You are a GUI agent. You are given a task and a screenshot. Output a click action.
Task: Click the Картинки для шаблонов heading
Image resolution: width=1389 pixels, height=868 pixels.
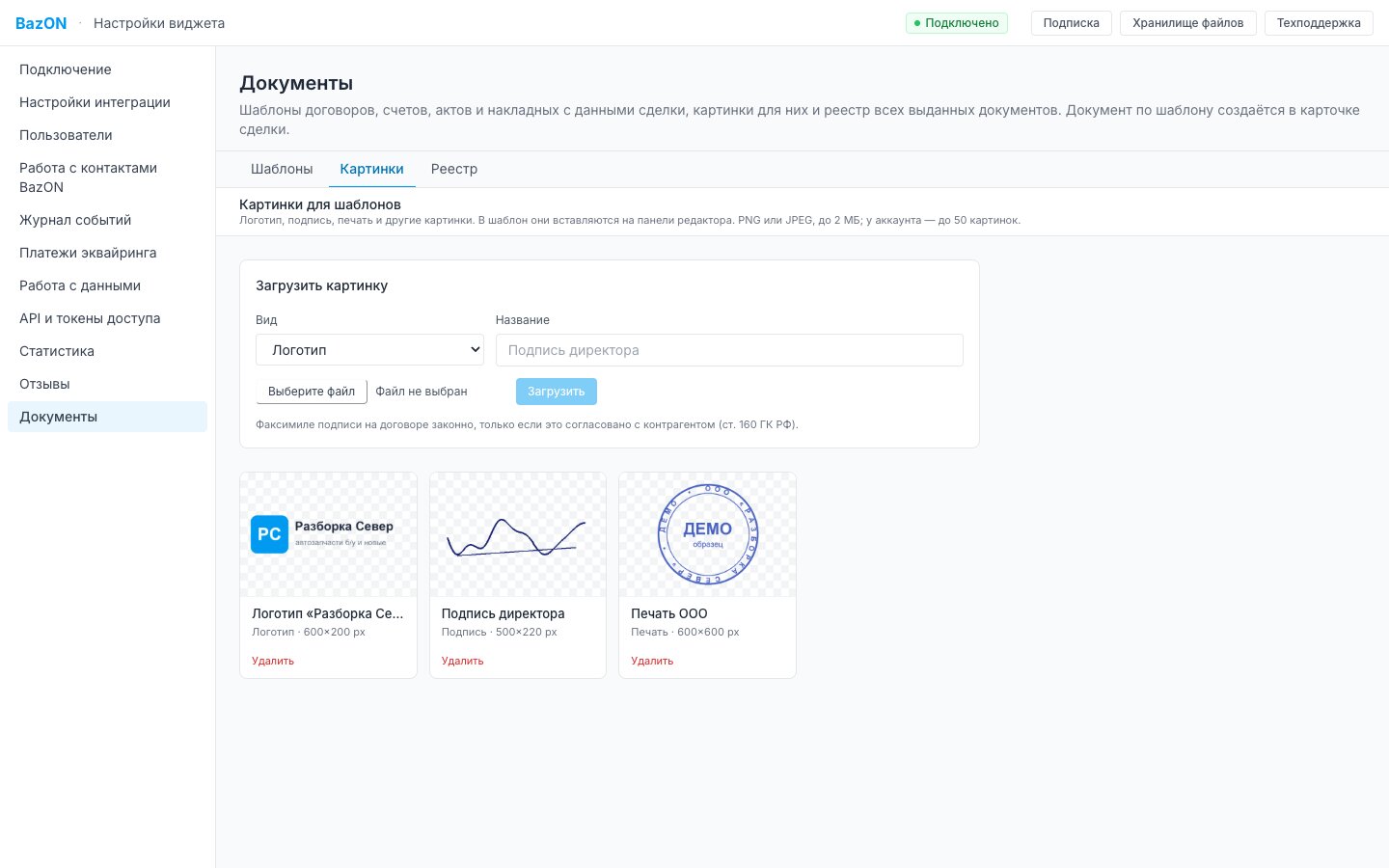pyautogui.click(x=320, y=204)
